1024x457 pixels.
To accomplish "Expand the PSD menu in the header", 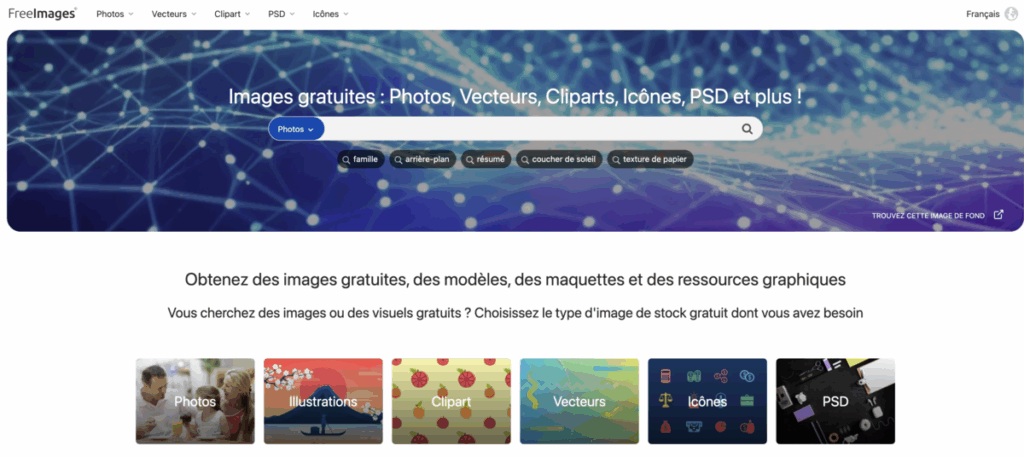I will 281,14.
